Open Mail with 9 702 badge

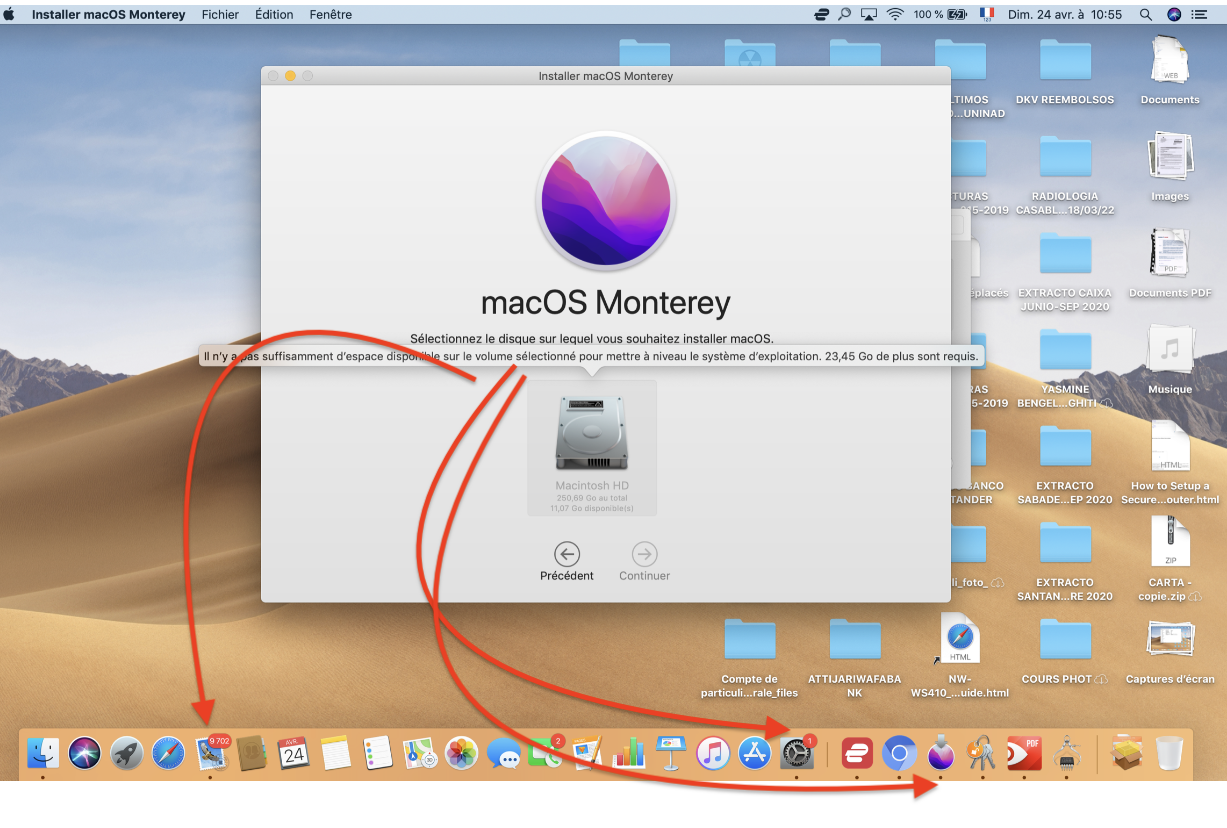point(211,753)
